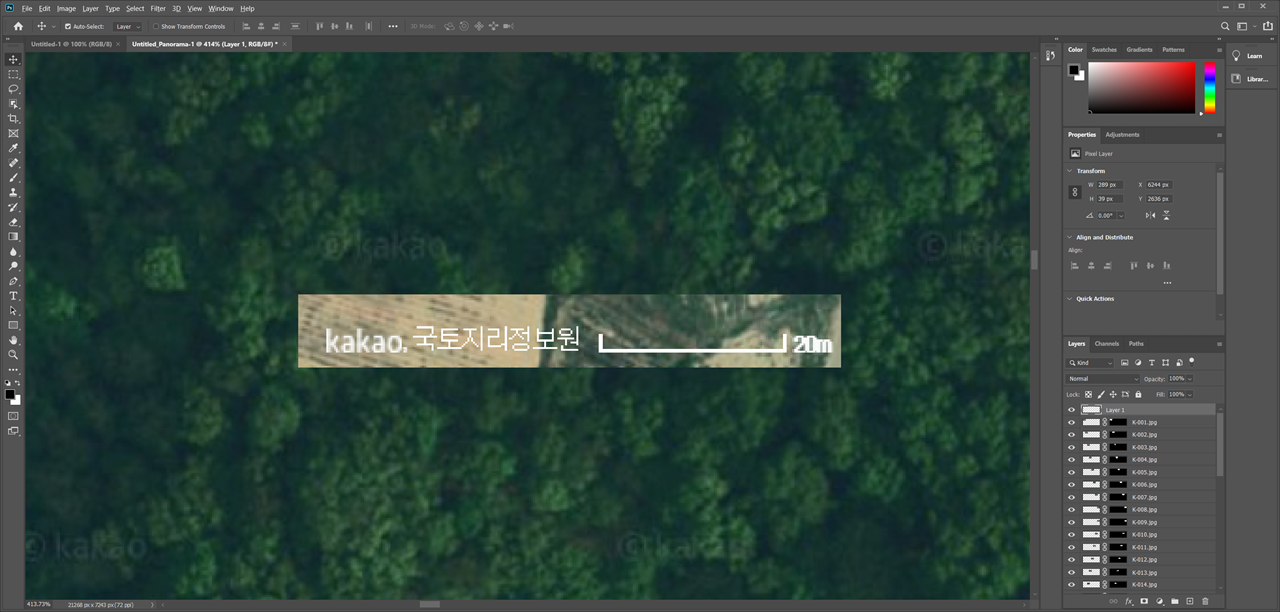
Task: Hide the K-003.jpg layer
Action: (x=1071, y=447)
